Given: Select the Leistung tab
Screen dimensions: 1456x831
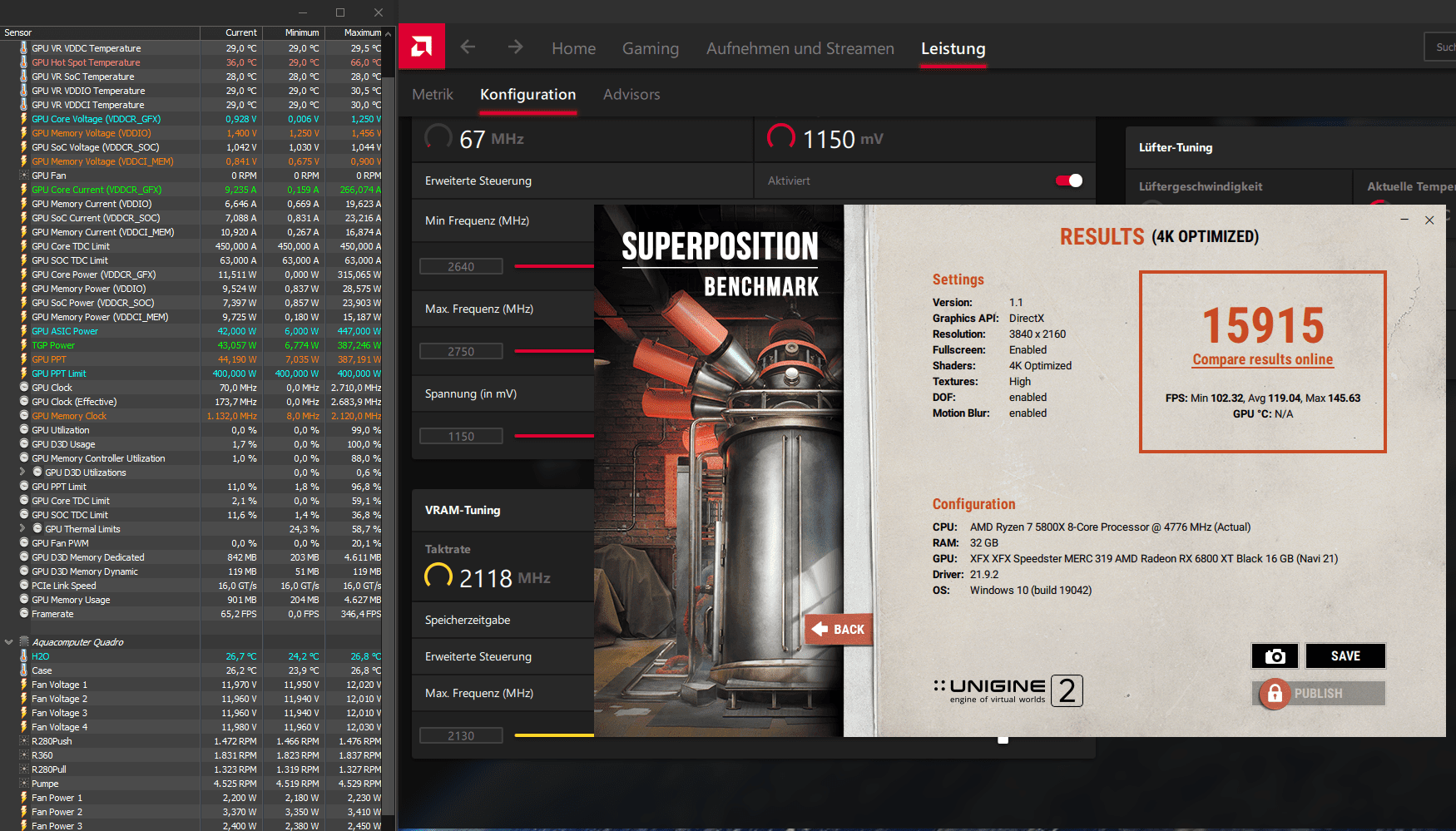Looking at the screenshot, I should click(953, 48).
